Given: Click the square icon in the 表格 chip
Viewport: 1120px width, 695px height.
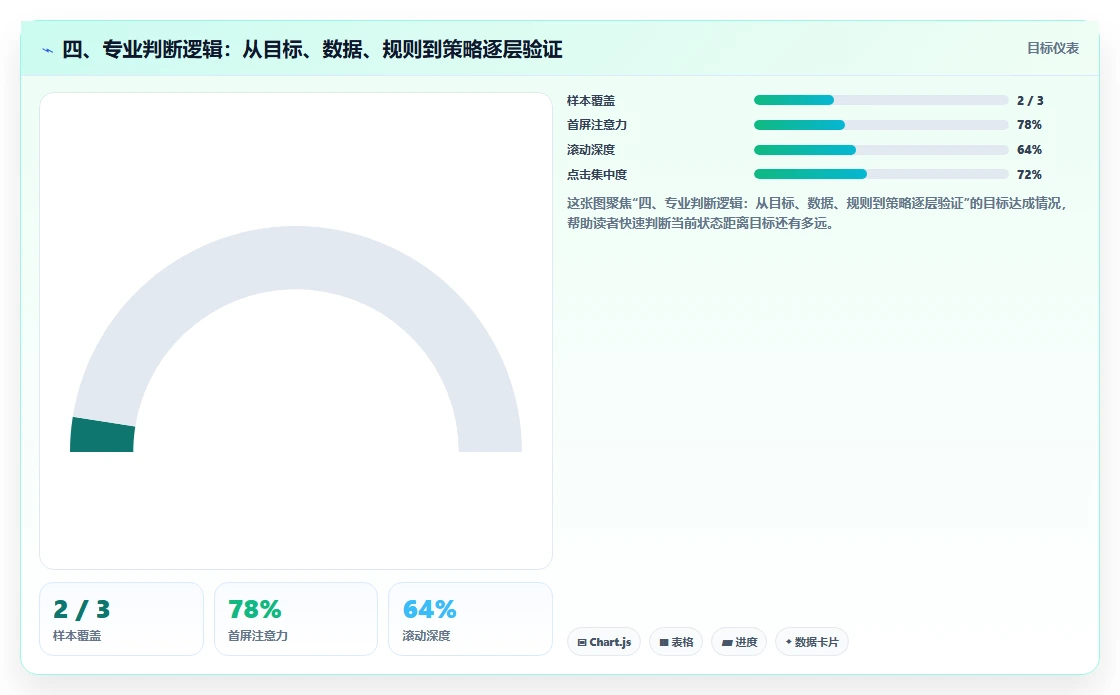Looking at the screenshot, I should pyautogui.click(x=664, y=642).
